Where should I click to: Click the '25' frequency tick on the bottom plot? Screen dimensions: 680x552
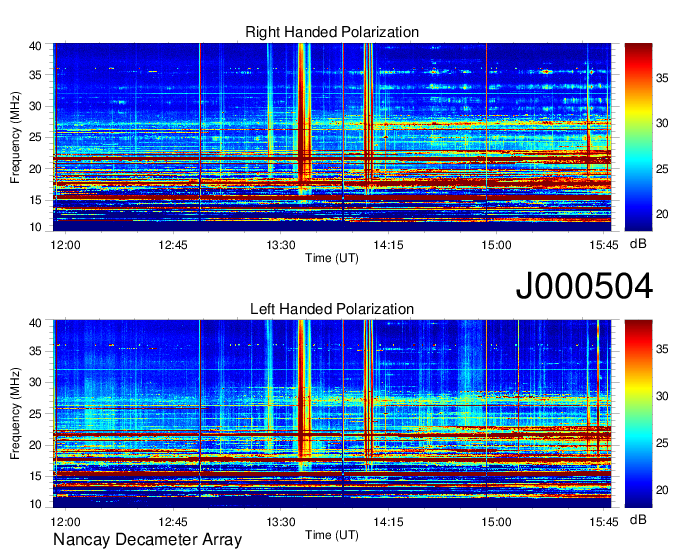tap(35, 414)
